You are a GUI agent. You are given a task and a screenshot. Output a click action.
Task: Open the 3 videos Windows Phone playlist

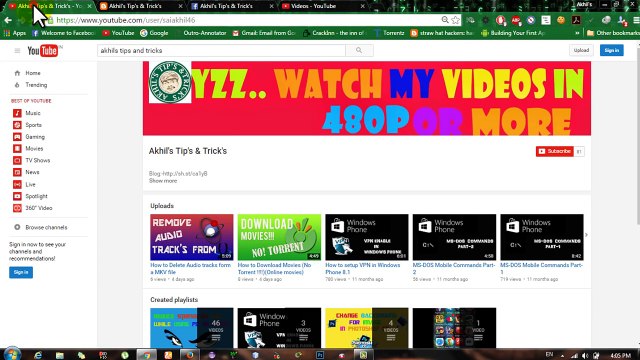pos(279,328)
